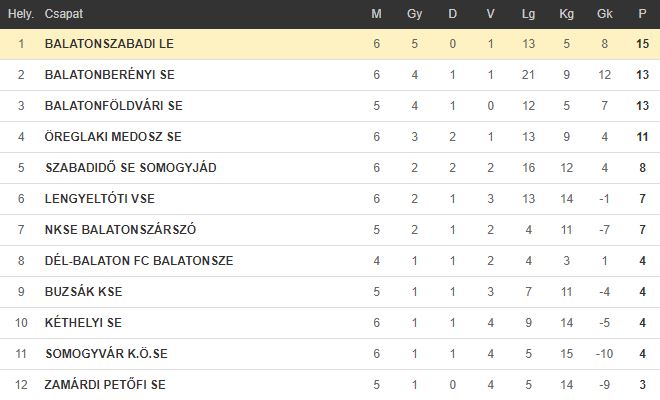The image size is (660, 400).
Task: Click ÖREGLAKI MEDOSZ SE team name
Action: [113, 137]
